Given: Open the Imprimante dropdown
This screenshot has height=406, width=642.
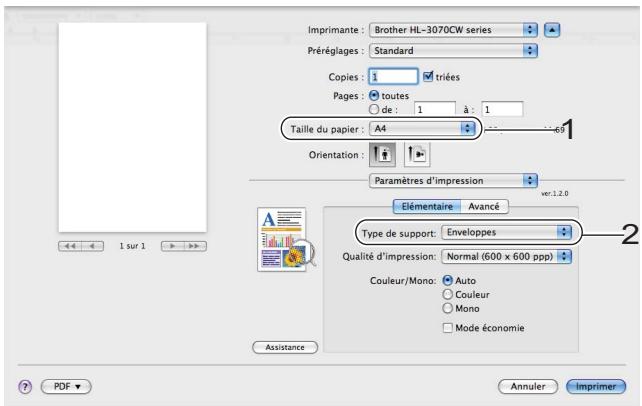Looking at the screenshot, I should (x=453, y=30).
